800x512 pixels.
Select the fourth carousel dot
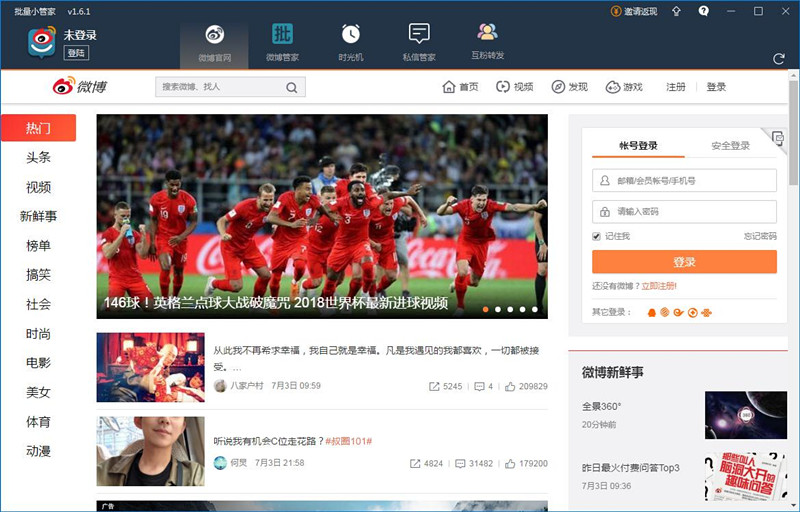click(522, 309)
